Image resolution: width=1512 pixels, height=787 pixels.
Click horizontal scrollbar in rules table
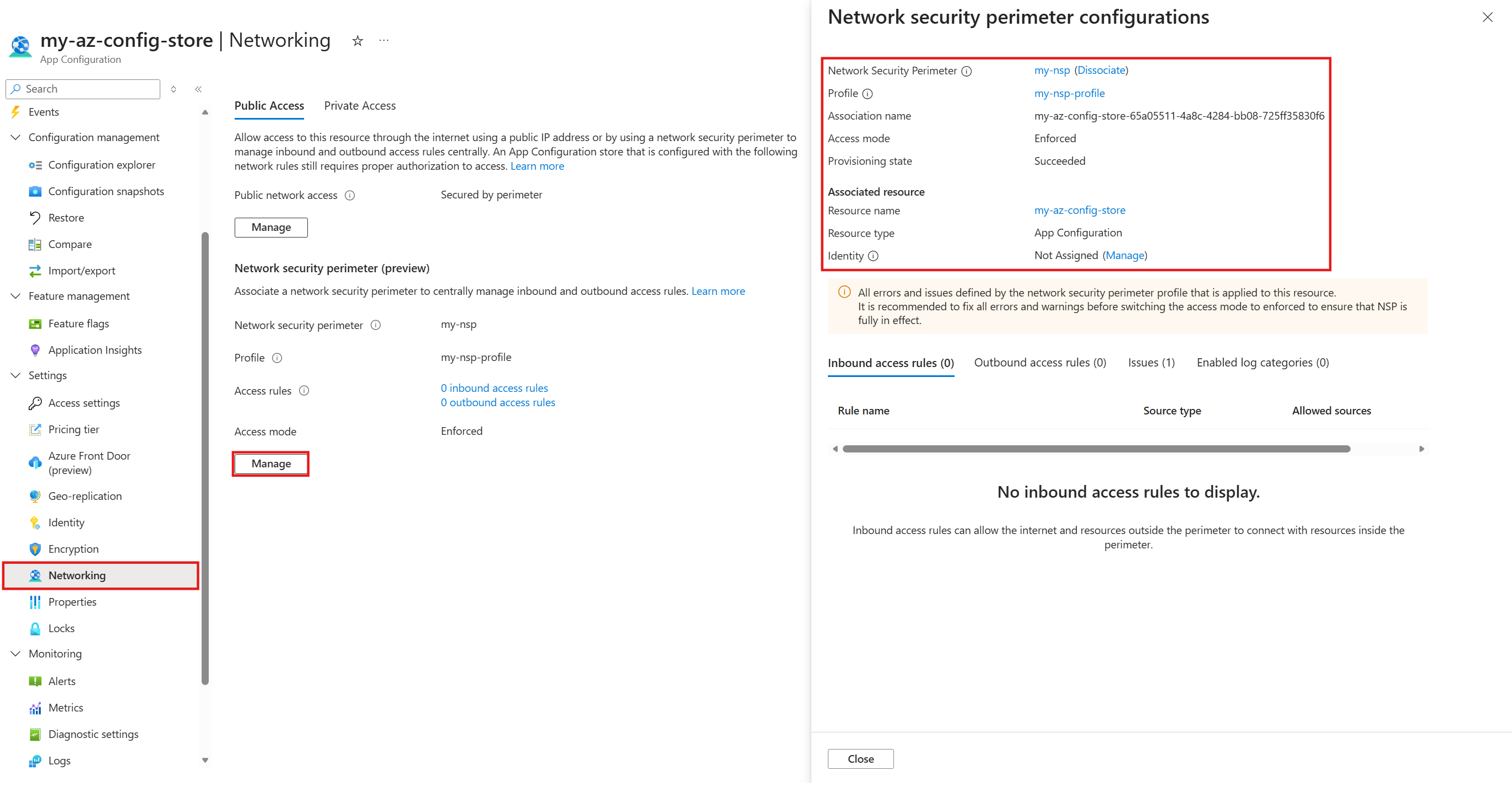point(1096,449)
